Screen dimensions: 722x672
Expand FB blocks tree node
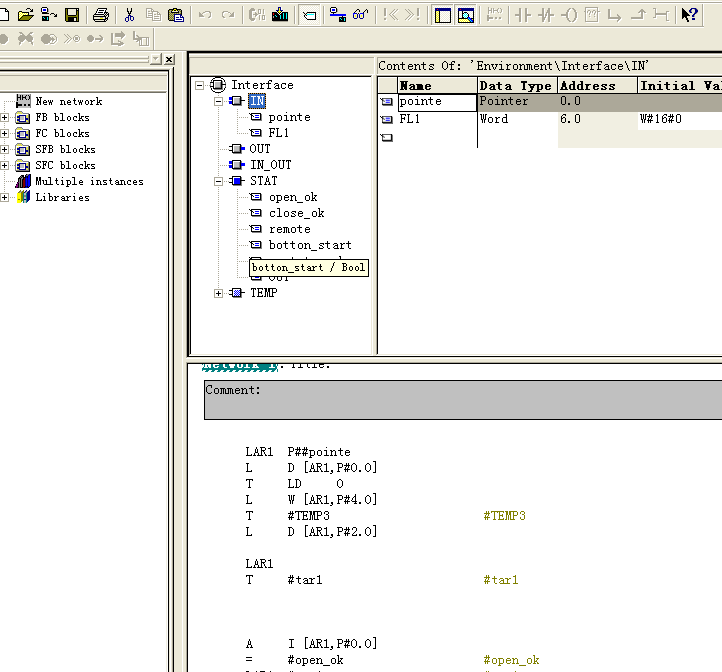(x=4, y=117)
